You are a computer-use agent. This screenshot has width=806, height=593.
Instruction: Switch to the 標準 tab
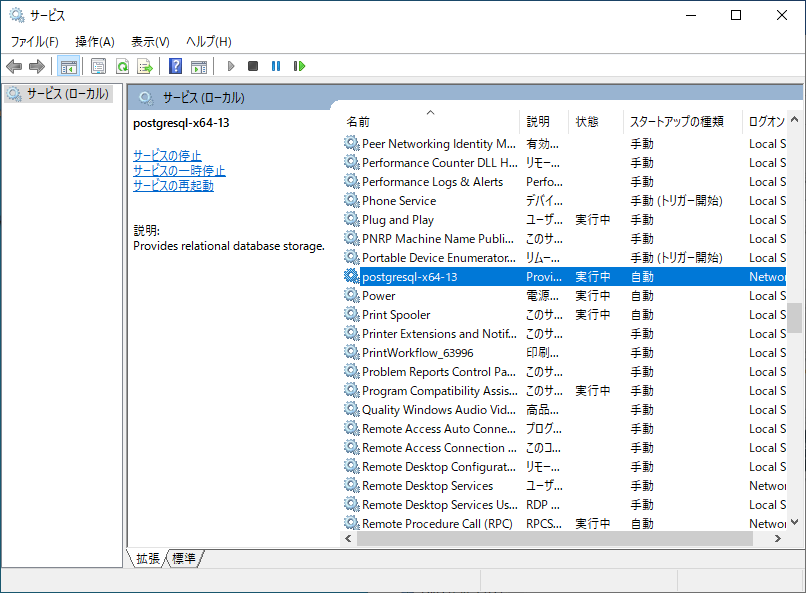pyautogui.click(x=184, y=558)
